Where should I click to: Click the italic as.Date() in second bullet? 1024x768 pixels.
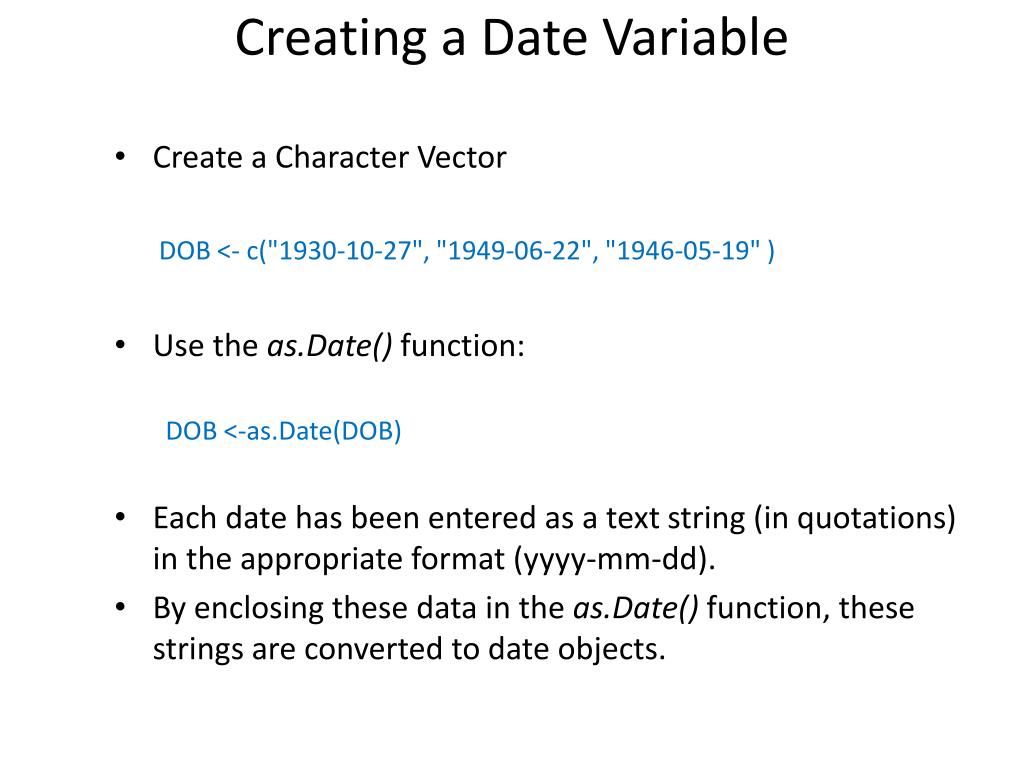coord(330,346)
